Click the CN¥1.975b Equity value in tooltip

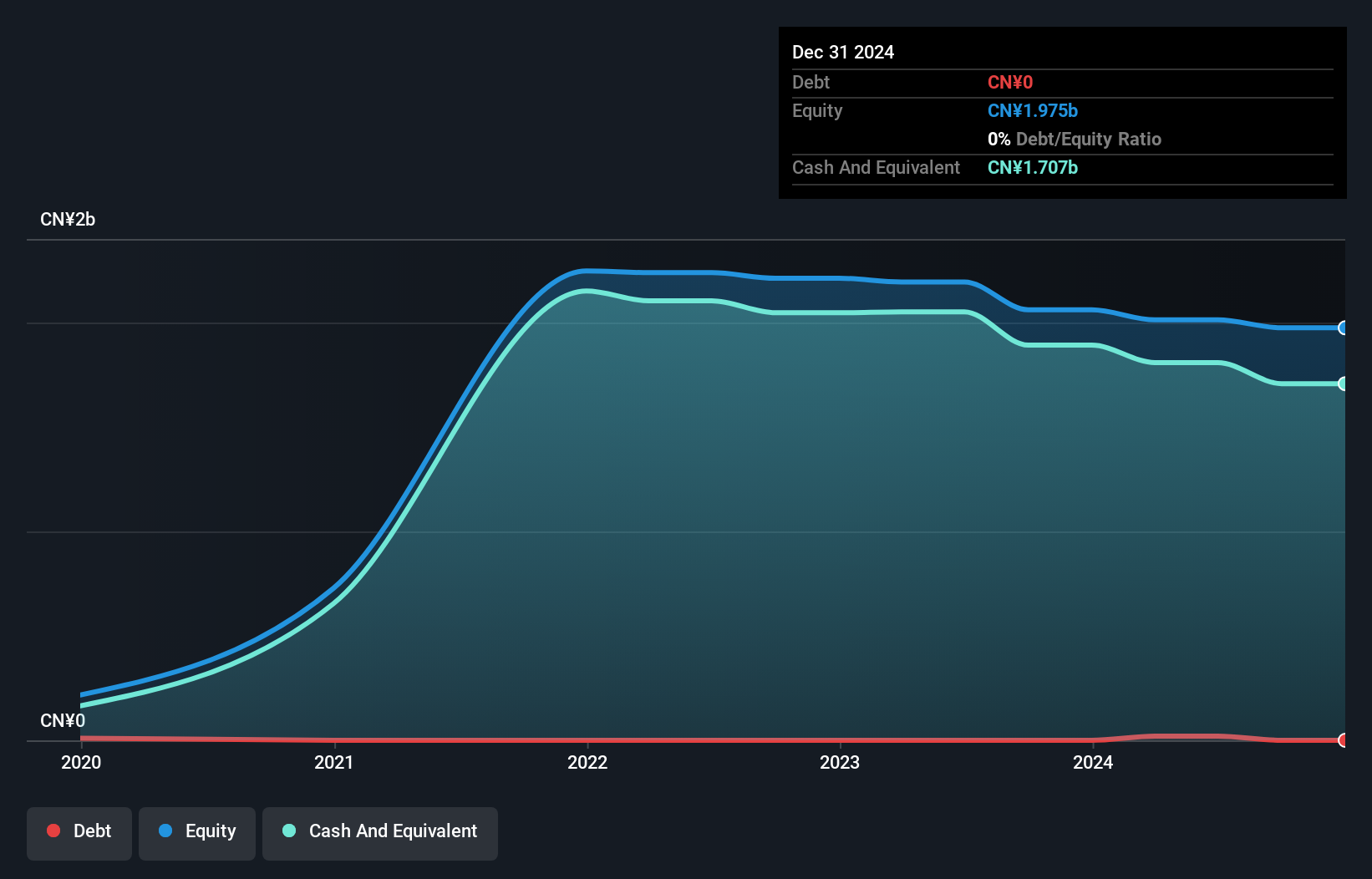(x=1033, y=110)
